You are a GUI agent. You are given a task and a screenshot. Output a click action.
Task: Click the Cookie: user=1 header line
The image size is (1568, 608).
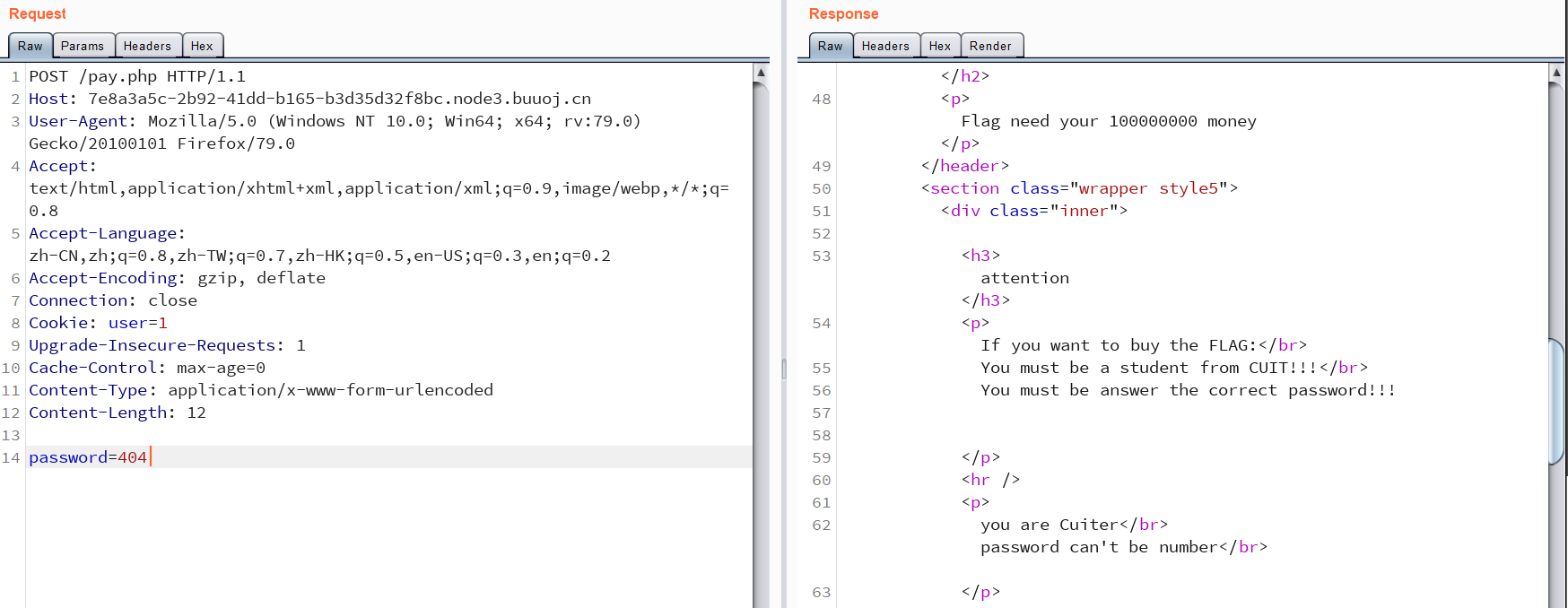[98, 323]
